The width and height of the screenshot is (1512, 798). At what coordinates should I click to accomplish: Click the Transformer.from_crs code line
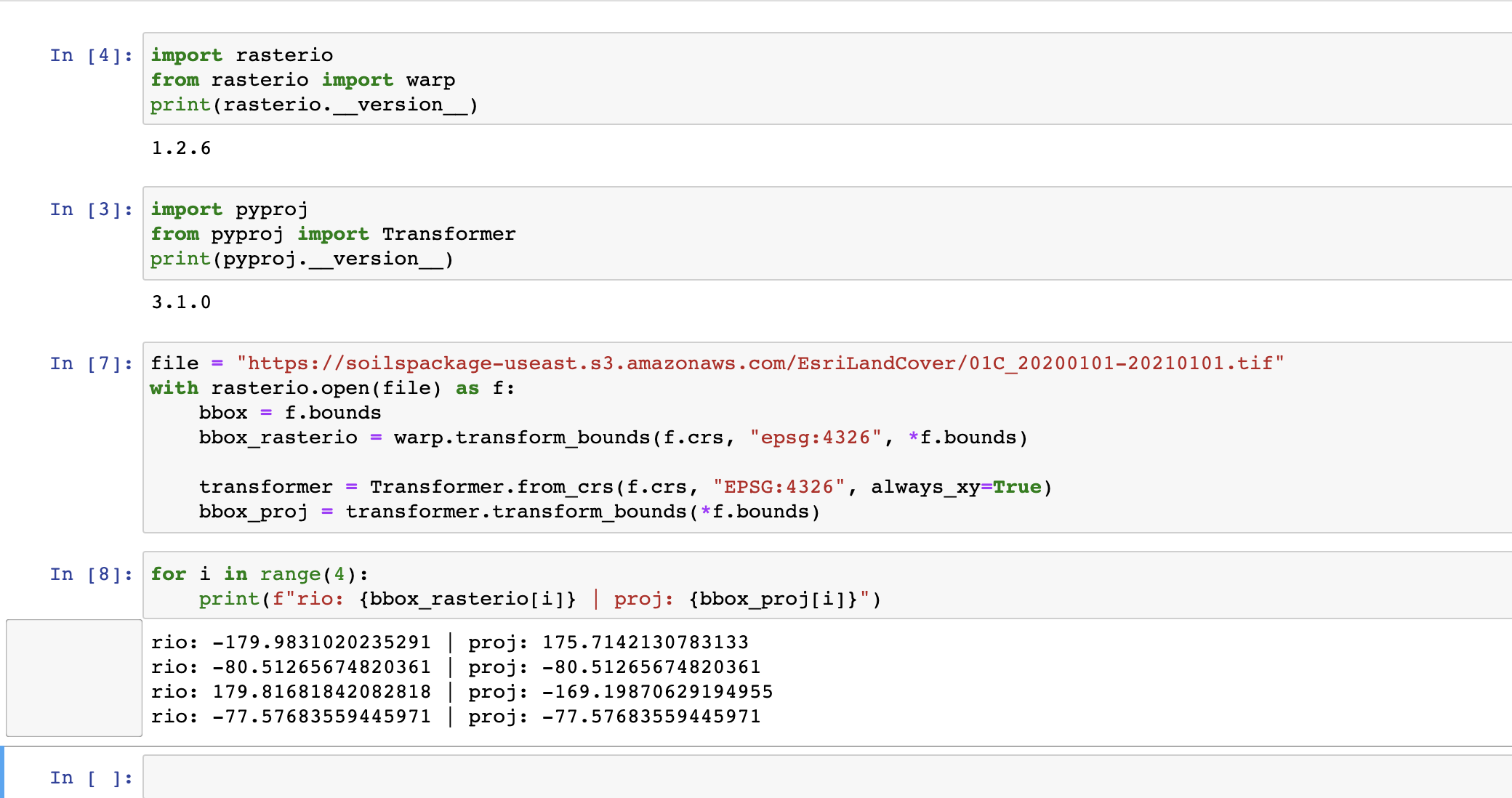click(x=625, y=487)
